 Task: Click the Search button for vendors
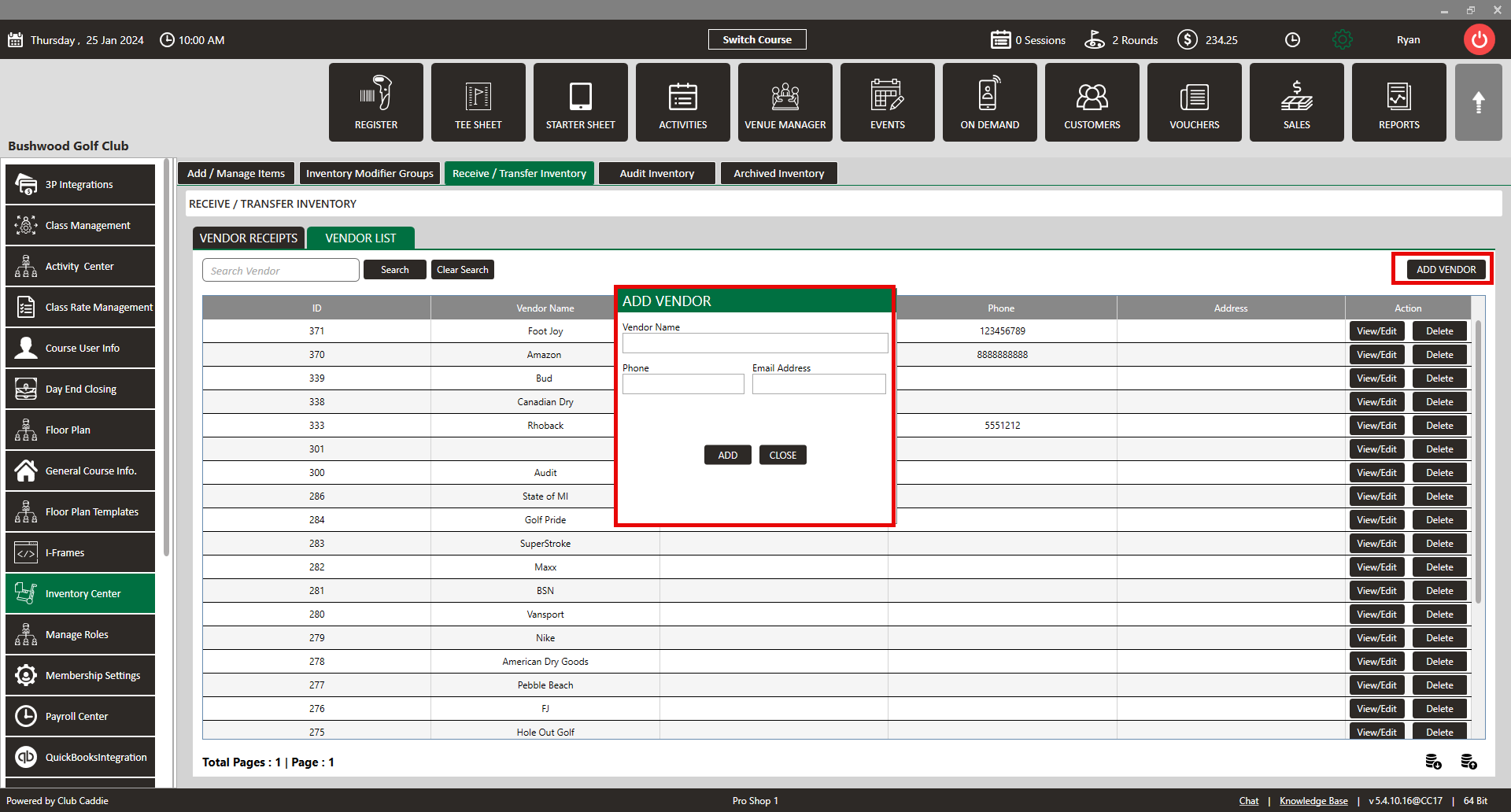pos(395,270)
